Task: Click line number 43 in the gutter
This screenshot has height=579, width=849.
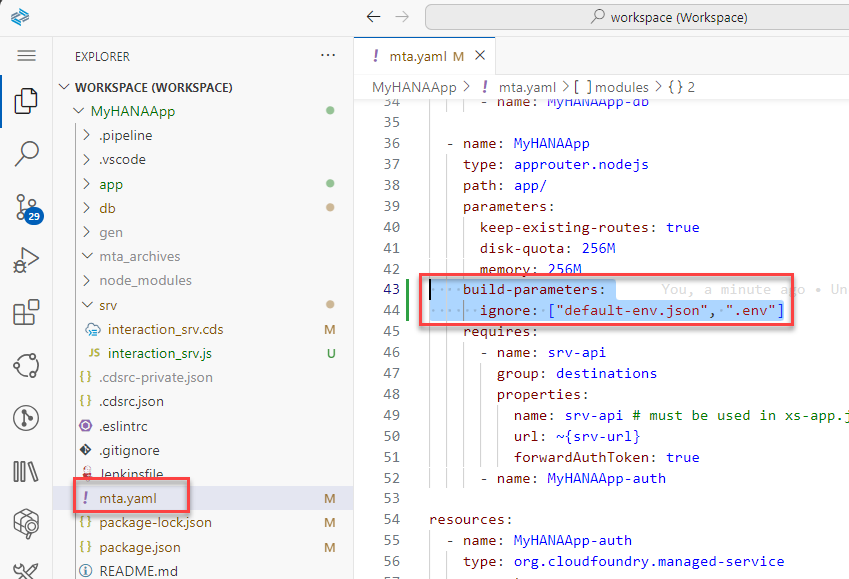Action: coord(391,289)
